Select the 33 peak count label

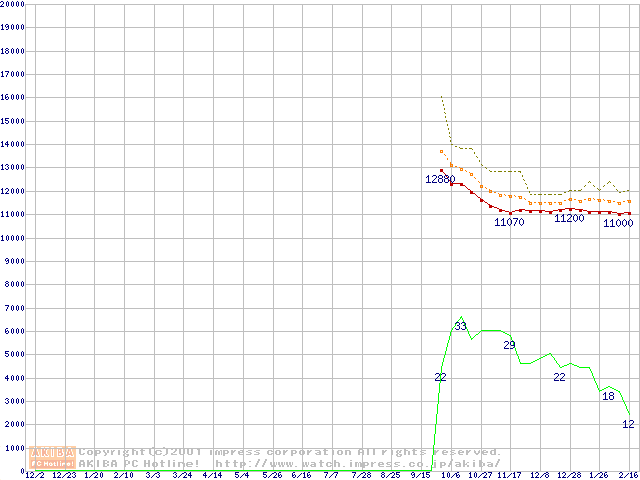(460, 326)
